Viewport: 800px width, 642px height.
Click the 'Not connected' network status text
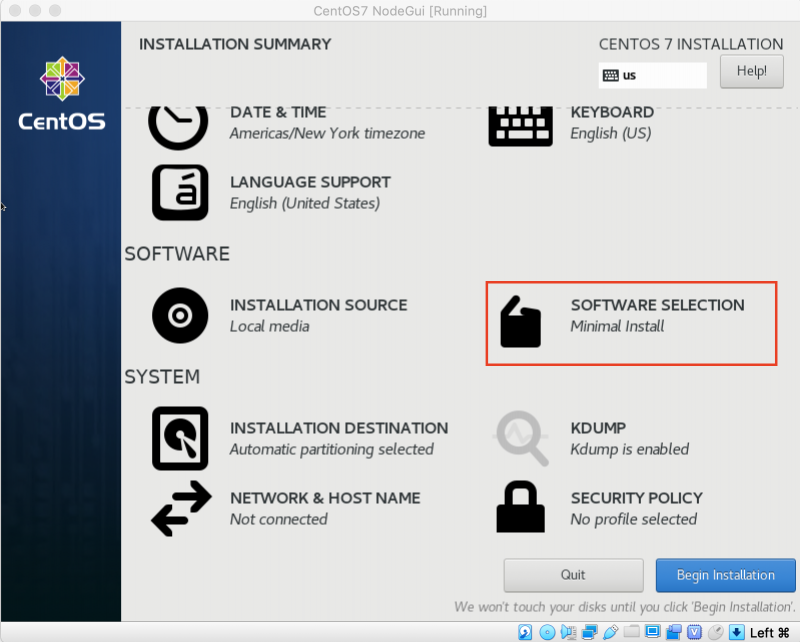278,519
